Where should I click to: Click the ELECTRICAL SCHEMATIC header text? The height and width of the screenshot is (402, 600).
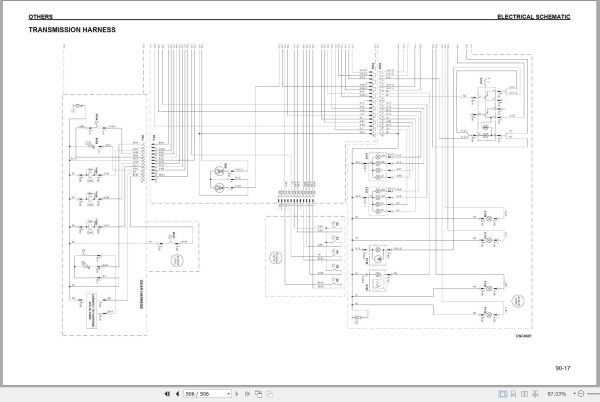[x=533, y=17]
